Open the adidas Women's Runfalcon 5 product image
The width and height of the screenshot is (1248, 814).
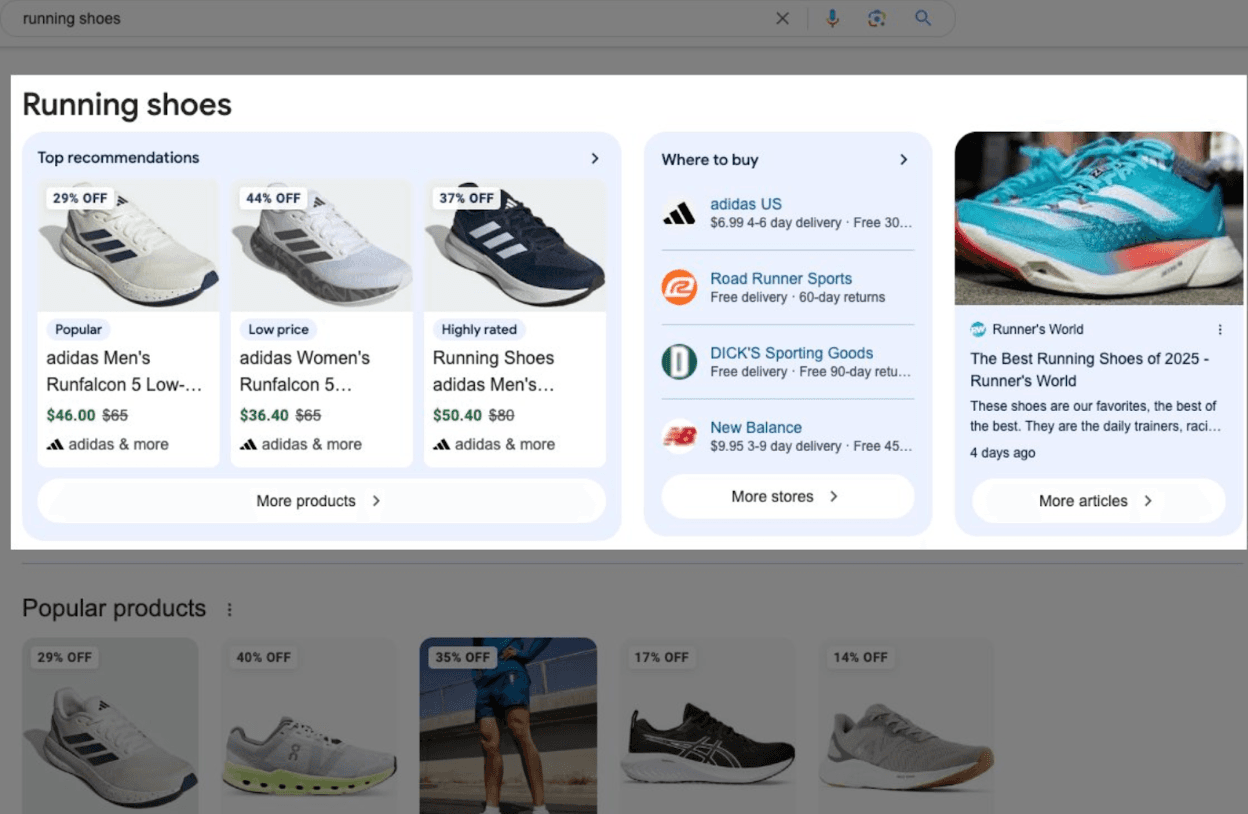pyautogui.click(x=321, y=245)
